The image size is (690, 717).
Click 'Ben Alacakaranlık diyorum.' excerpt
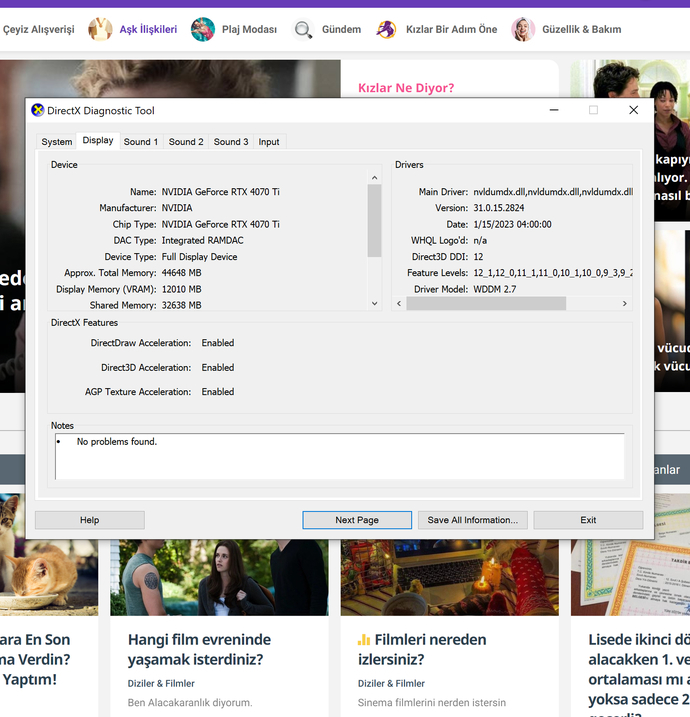(x=190, y=702)
